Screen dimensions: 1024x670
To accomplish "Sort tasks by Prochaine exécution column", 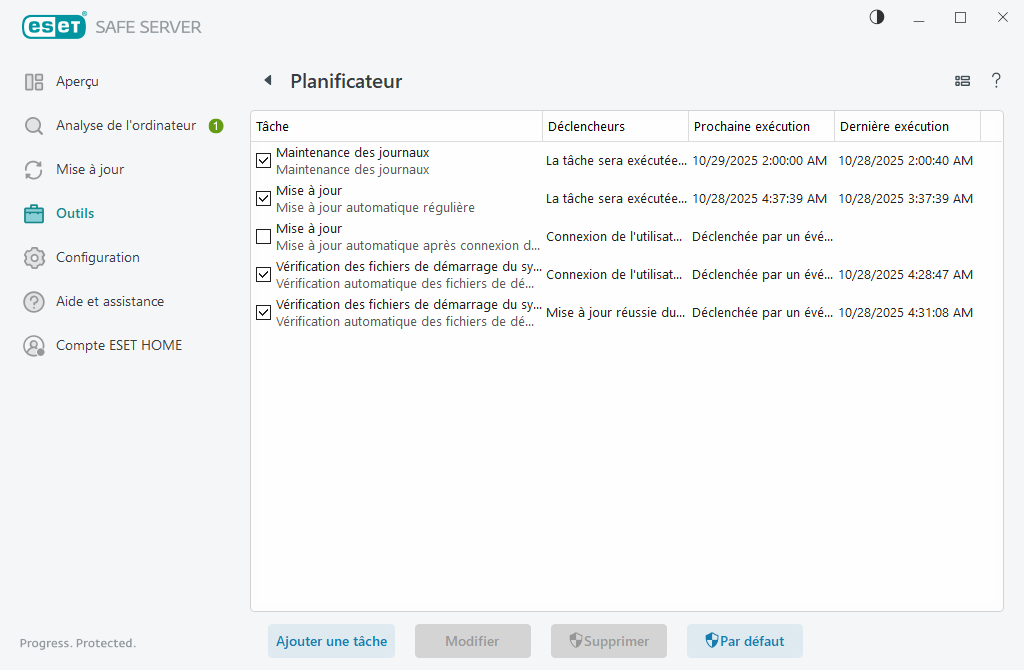I will tap(751, 125).
